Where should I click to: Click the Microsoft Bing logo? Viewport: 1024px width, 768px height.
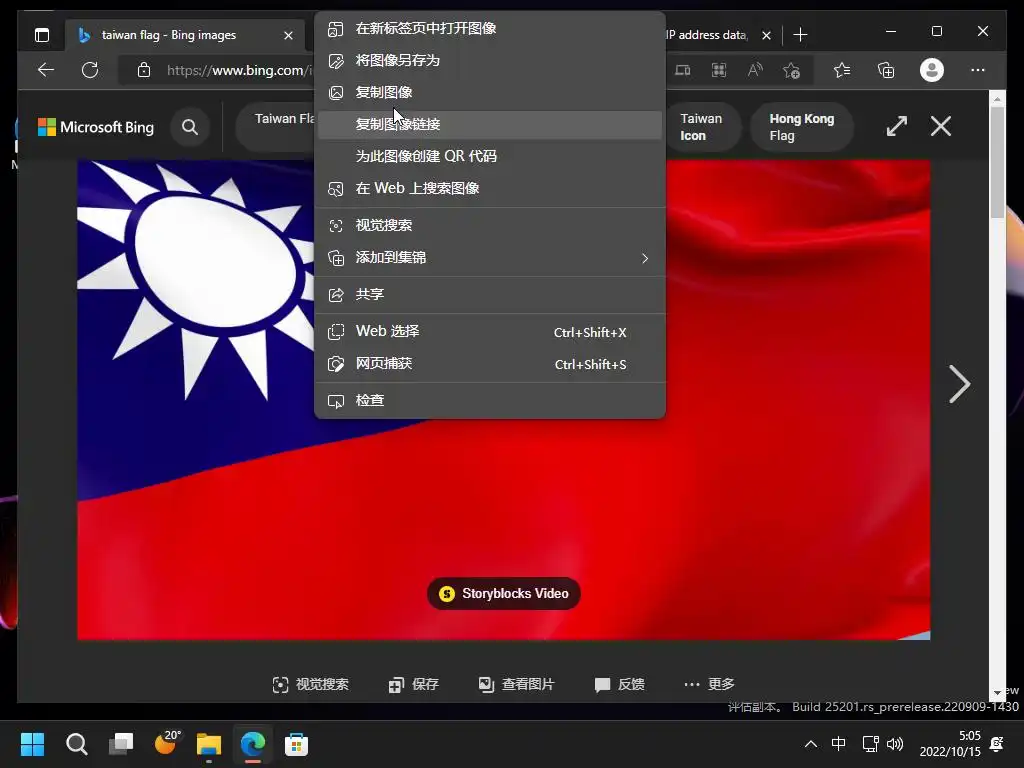[x=96, y=127]
